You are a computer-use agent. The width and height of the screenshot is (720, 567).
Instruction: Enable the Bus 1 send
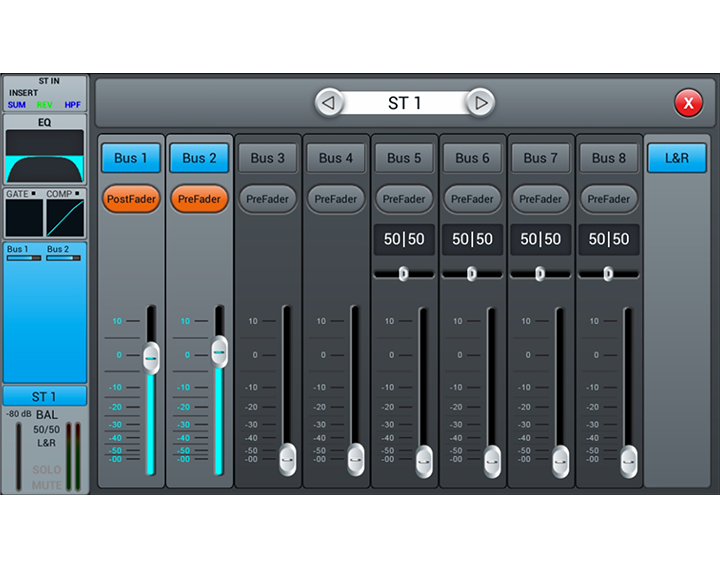click(x=131, y=158)
